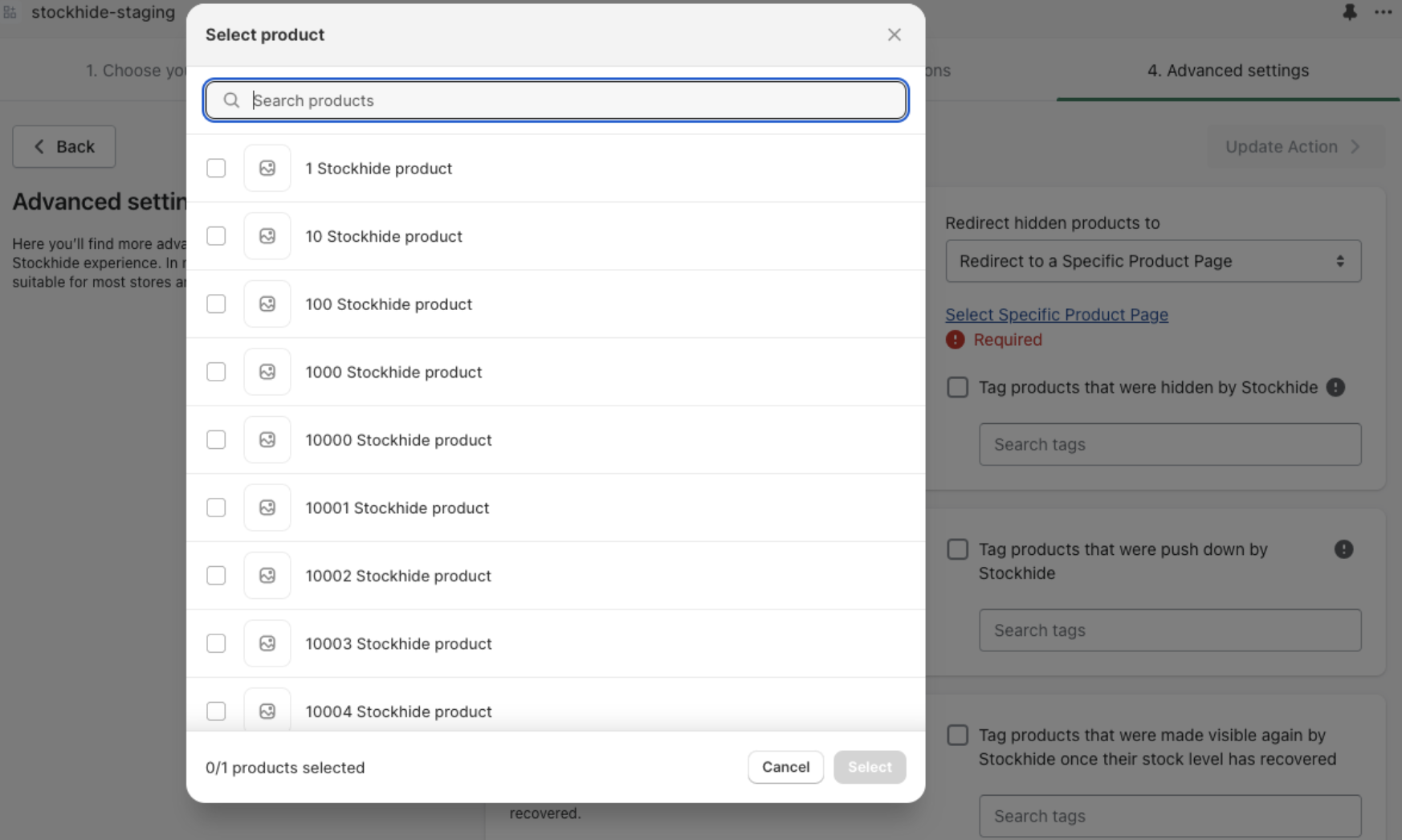The image size is (1402, 840).
Task: Open the Select Specific Product Page link
Action: coord(1056,315)
